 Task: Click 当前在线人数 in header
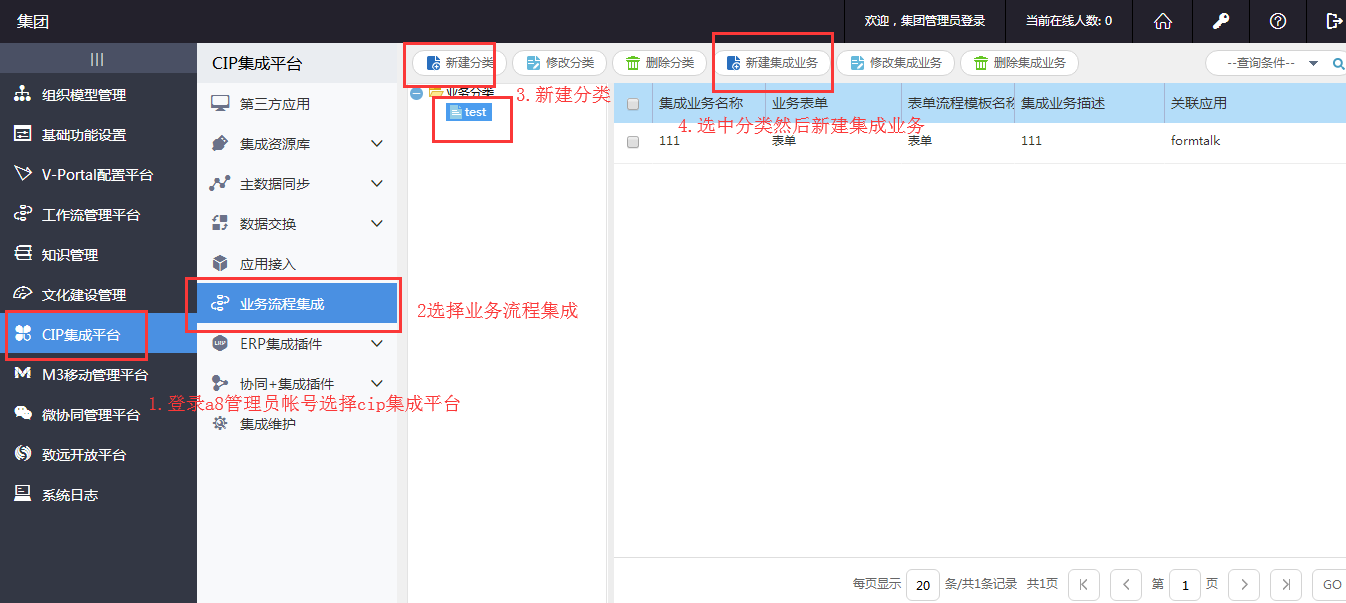coord(1069,21)
